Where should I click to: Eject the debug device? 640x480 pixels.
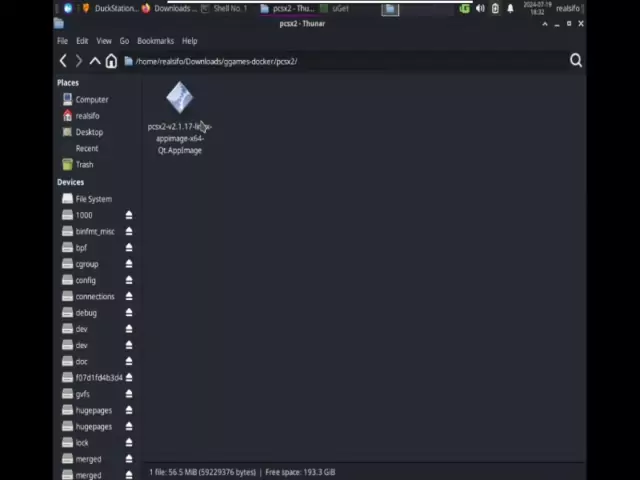click(128, 313)
